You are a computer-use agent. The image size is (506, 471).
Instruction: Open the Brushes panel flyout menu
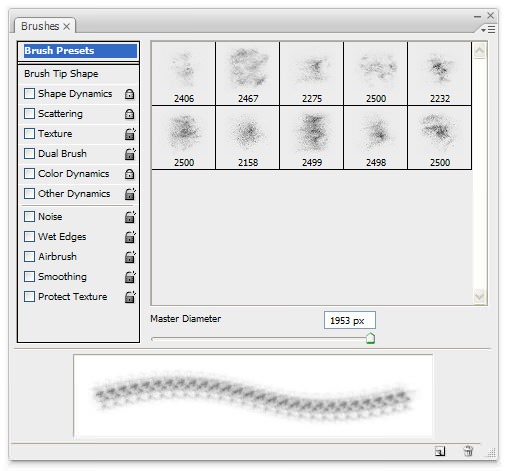click(x=488, y=30)
